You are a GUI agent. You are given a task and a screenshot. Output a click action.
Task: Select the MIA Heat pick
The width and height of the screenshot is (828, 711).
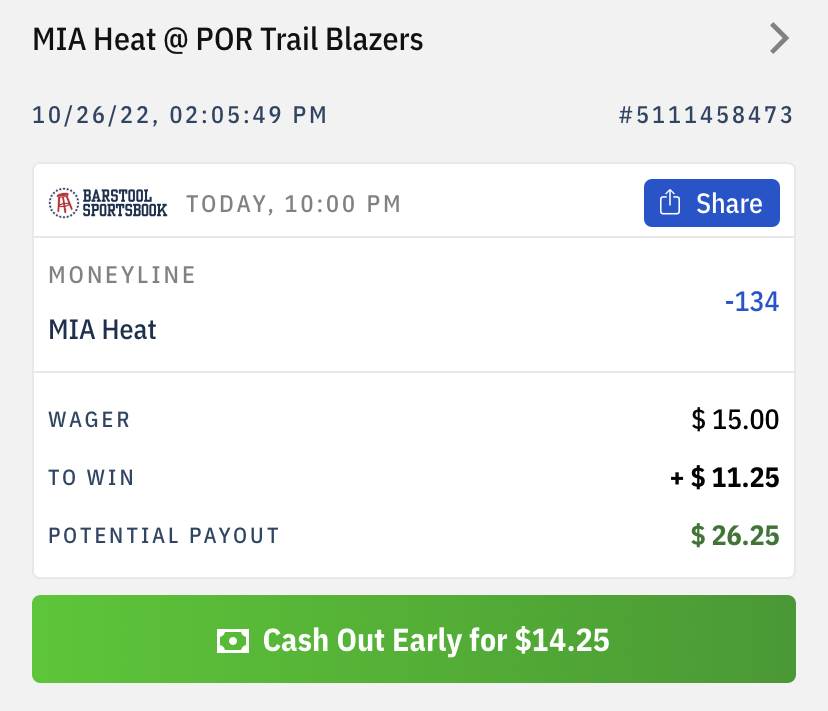(102, 329)
